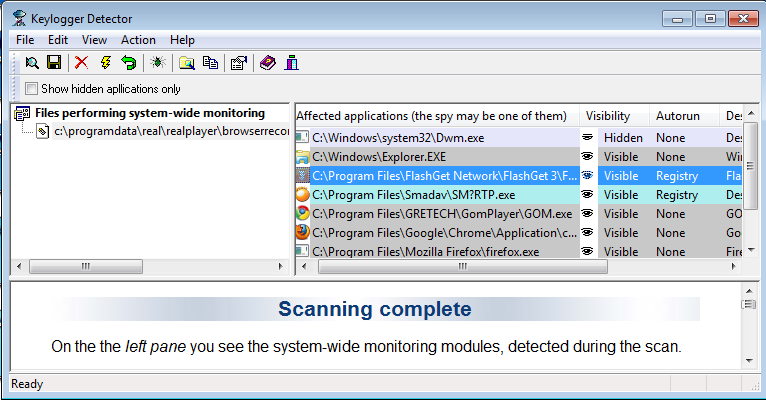Sort by the Autorun column header

click(684, 116)
